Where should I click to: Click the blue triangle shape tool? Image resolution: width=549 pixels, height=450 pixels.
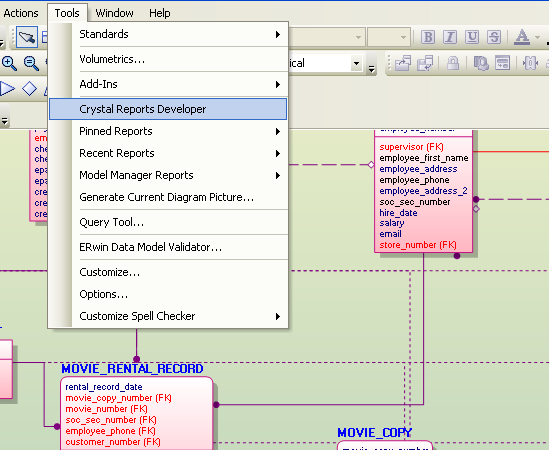(7, 89)
